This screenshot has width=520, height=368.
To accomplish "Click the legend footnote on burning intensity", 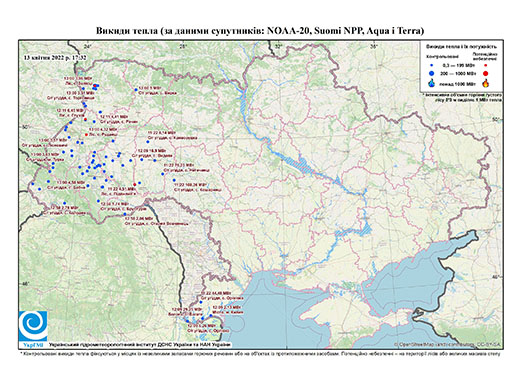I will point(462,98).
